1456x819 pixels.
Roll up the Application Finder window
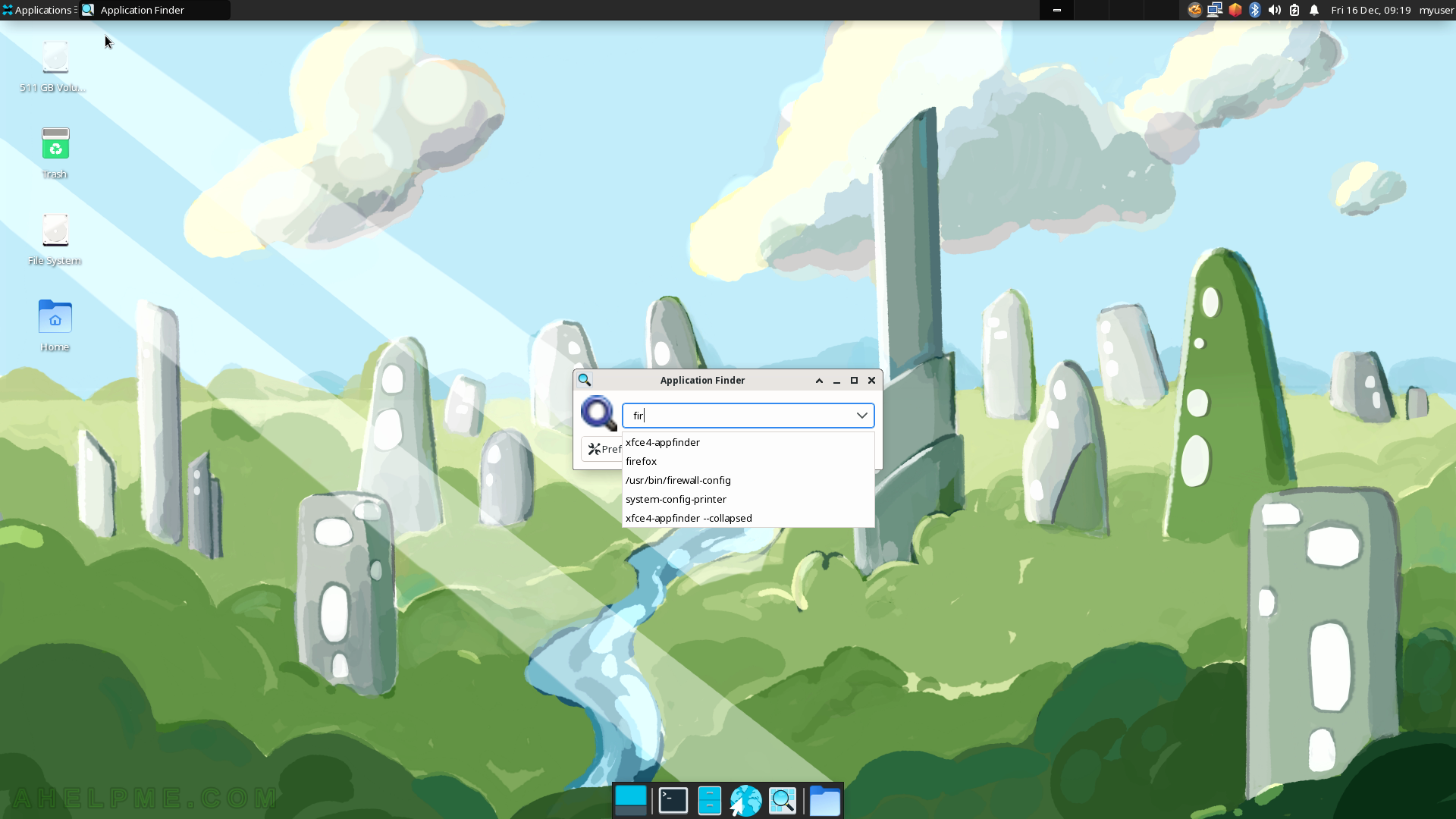[x=819, y=381]
